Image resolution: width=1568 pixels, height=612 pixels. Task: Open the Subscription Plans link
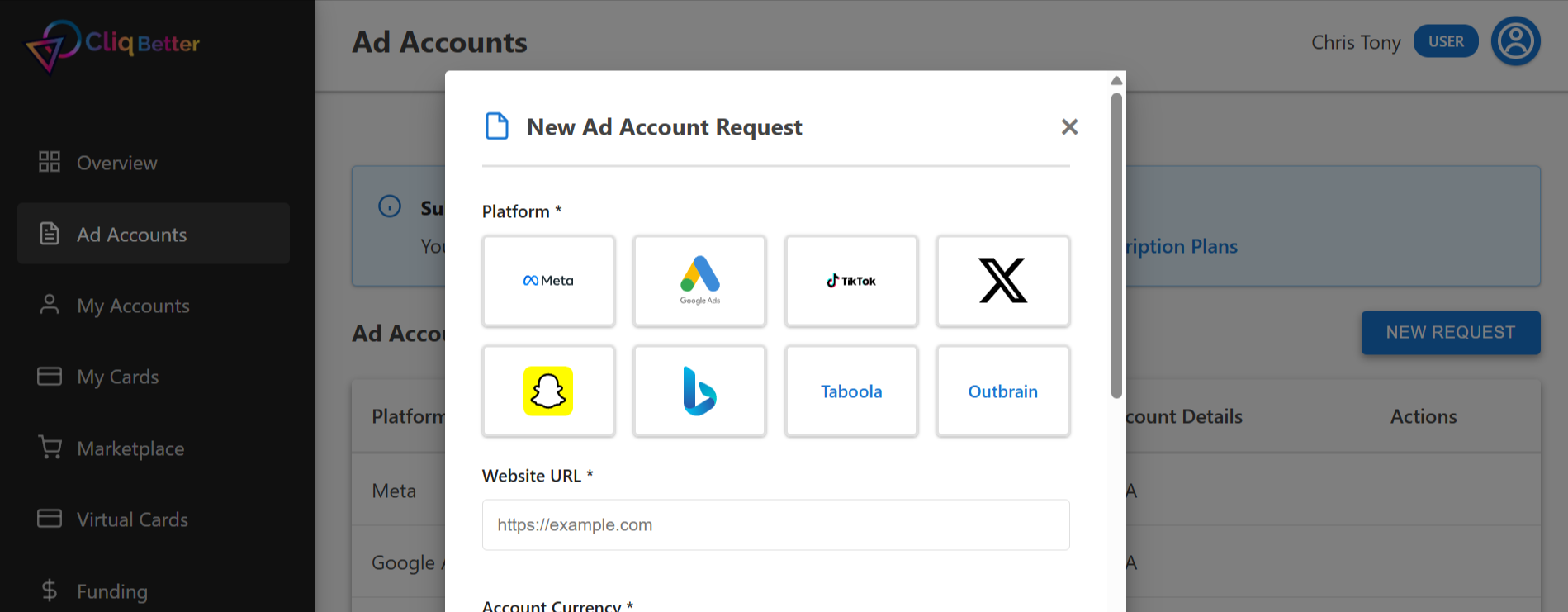pos(1182,246)
